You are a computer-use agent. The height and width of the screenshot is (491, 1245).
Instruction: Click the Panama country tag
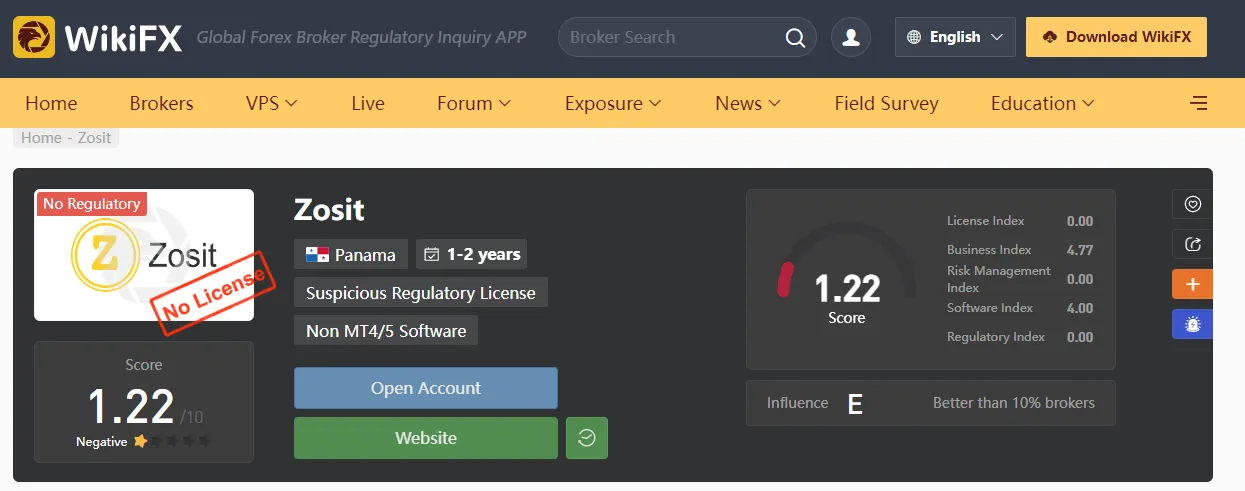[351, 254]
